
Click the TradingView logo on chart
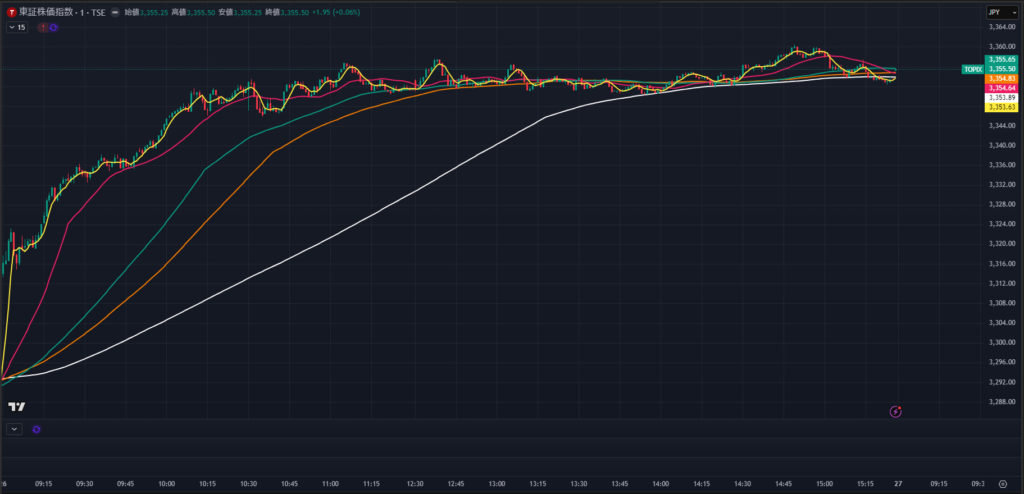(x=16, y=406)
